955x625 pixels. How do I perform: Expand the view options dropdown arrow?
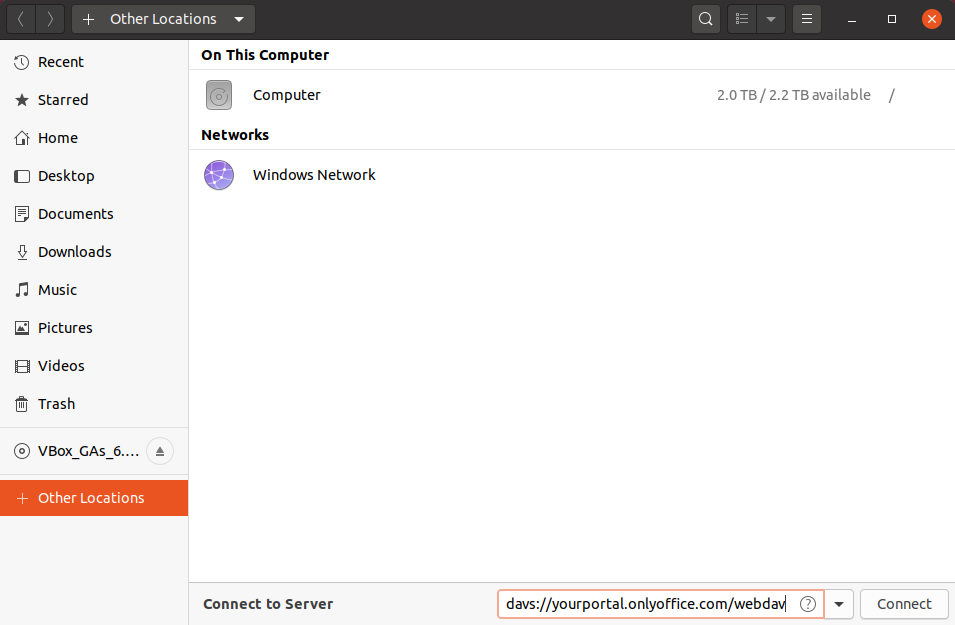[771, 19]
